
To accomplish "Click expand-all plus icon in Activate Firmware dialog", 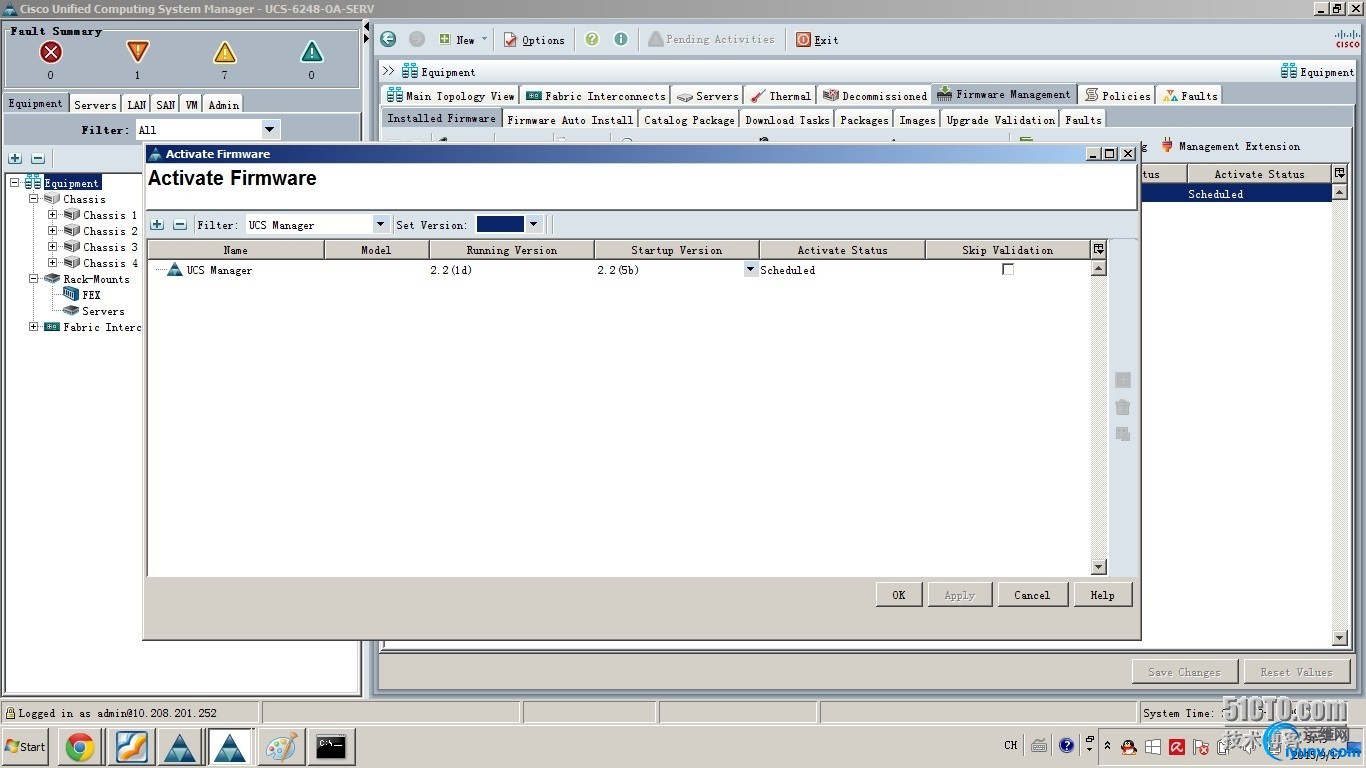I will [157, 225].
